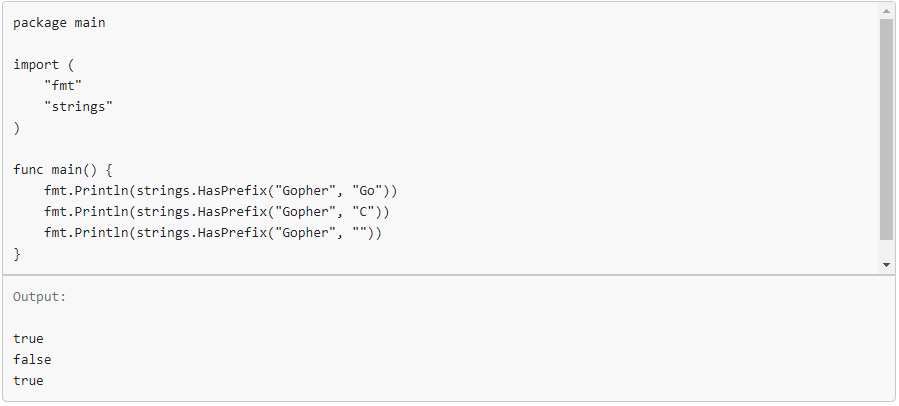This screenshot has width=899, height=406.
Task: Click the scrollbar up arrow in code editor
Action: 886,10
